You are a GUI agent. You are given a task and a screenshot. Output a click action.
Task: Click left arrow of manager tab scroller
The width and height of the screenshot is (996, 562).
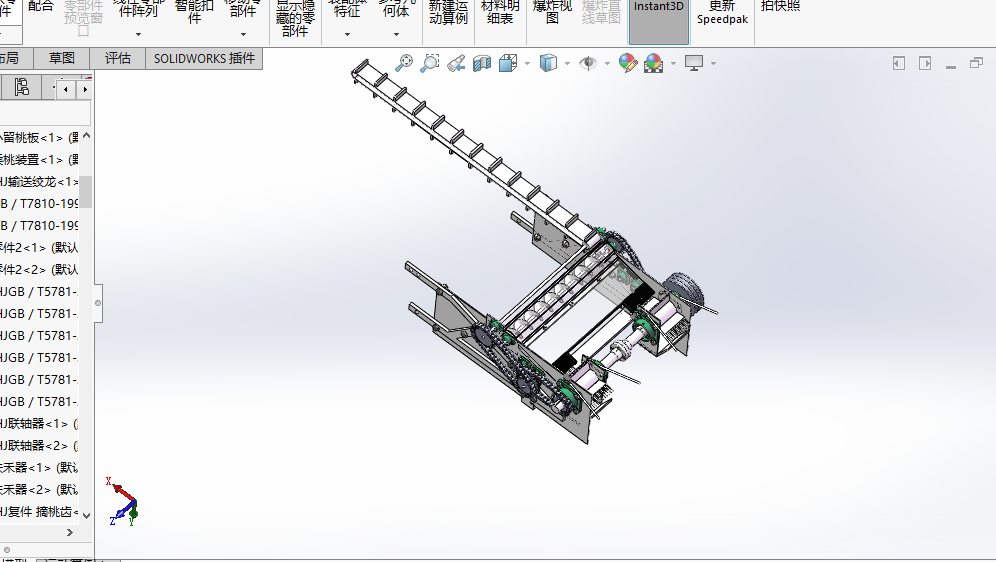(66, 90)
